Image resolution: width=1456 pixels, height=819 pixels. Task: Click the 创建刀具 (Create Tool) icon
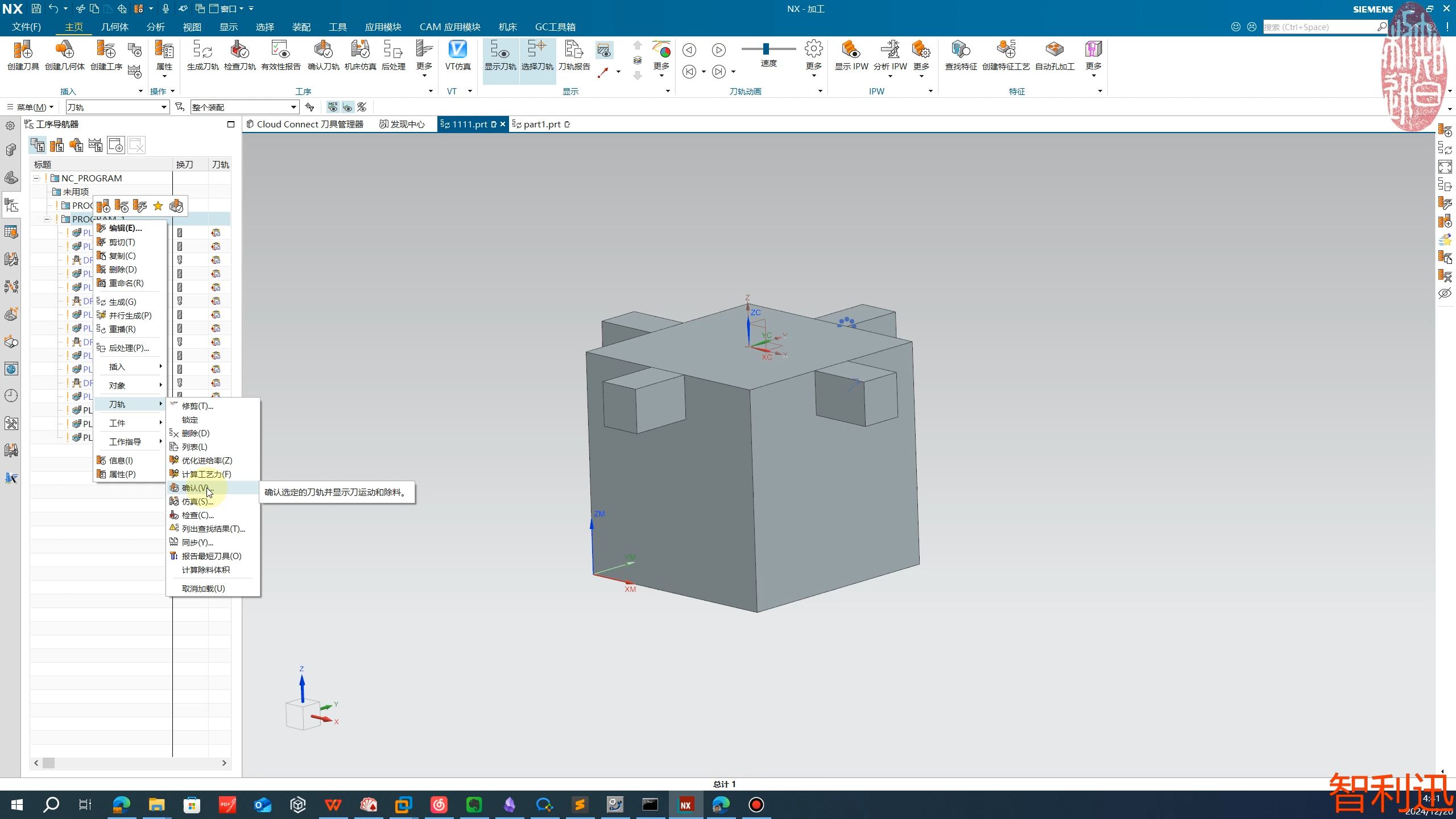click(x=23, y=51)
